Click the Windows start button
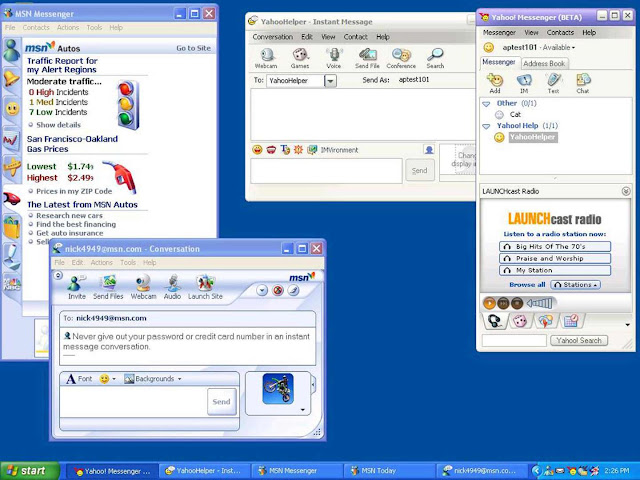 point(30,471)
